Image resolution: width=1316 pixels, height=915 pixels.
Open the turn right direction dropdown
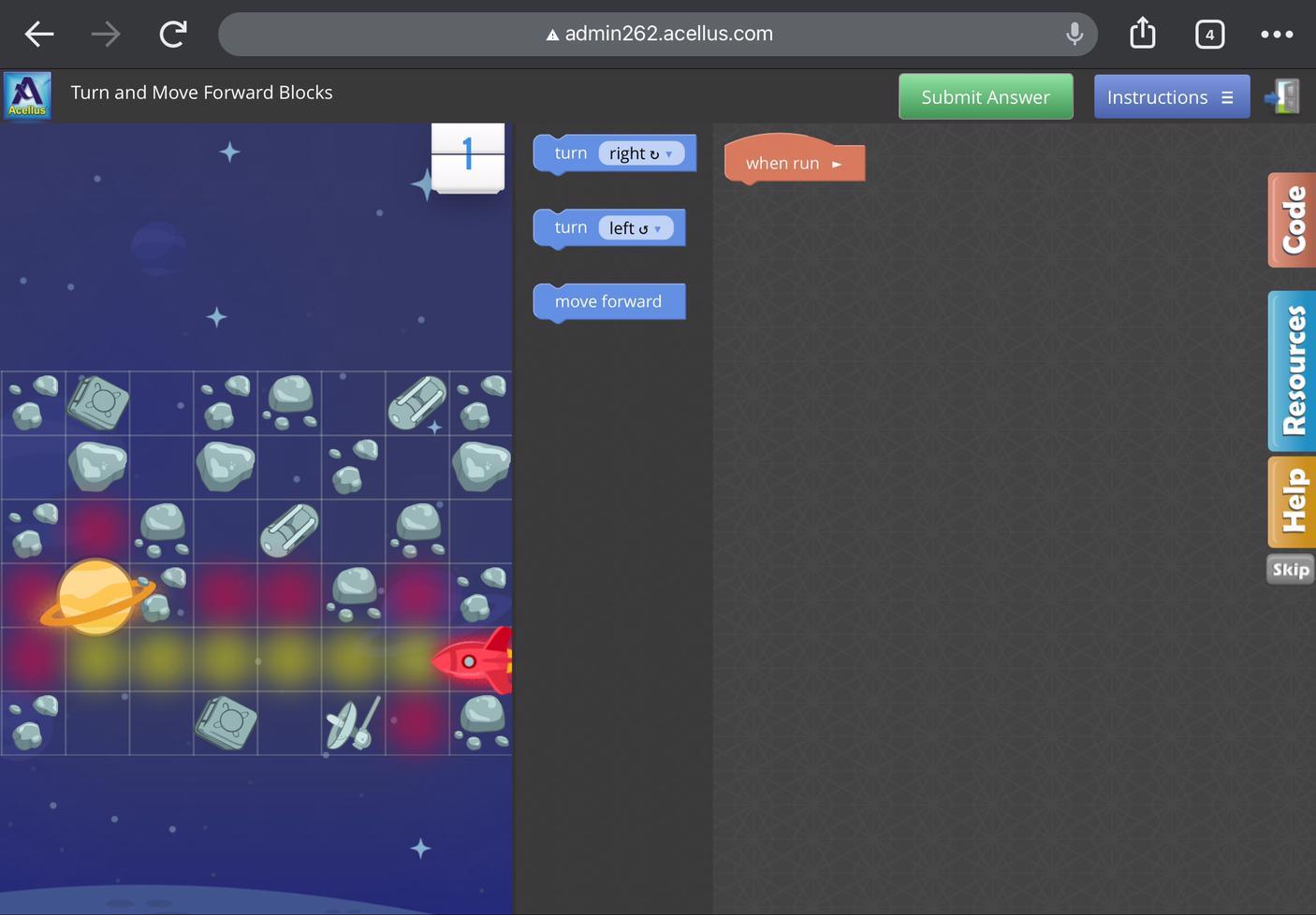(x=641, y=153)
